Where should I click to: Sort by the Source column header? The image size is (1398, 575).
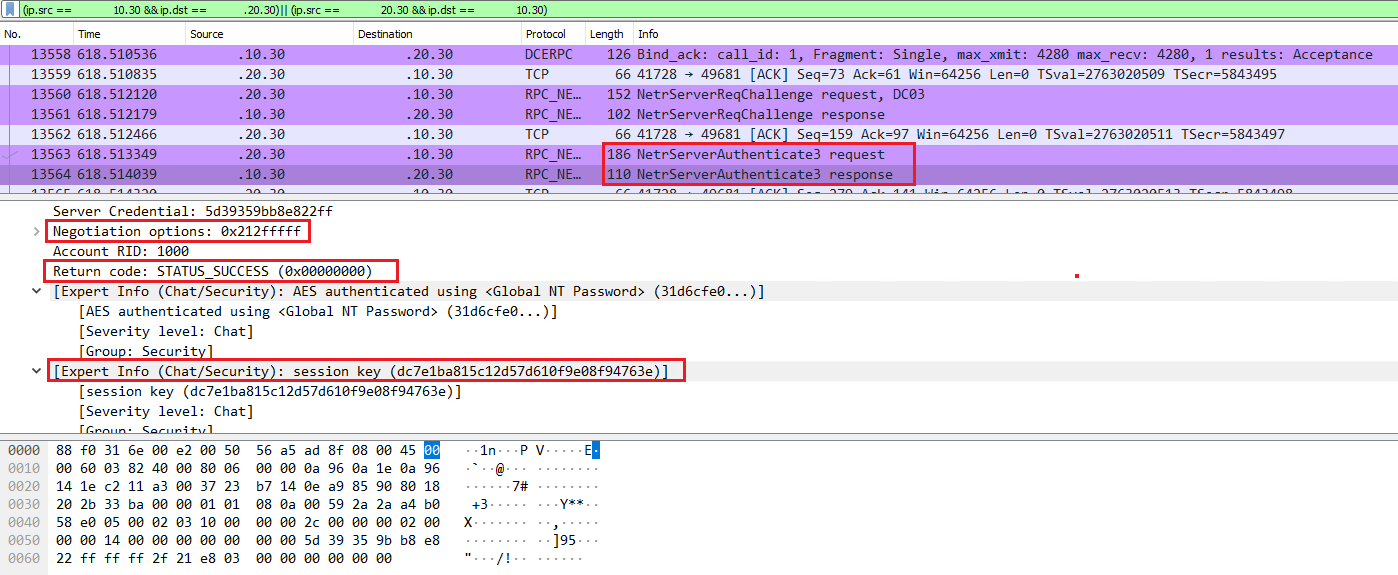click(x=207, y=34)
